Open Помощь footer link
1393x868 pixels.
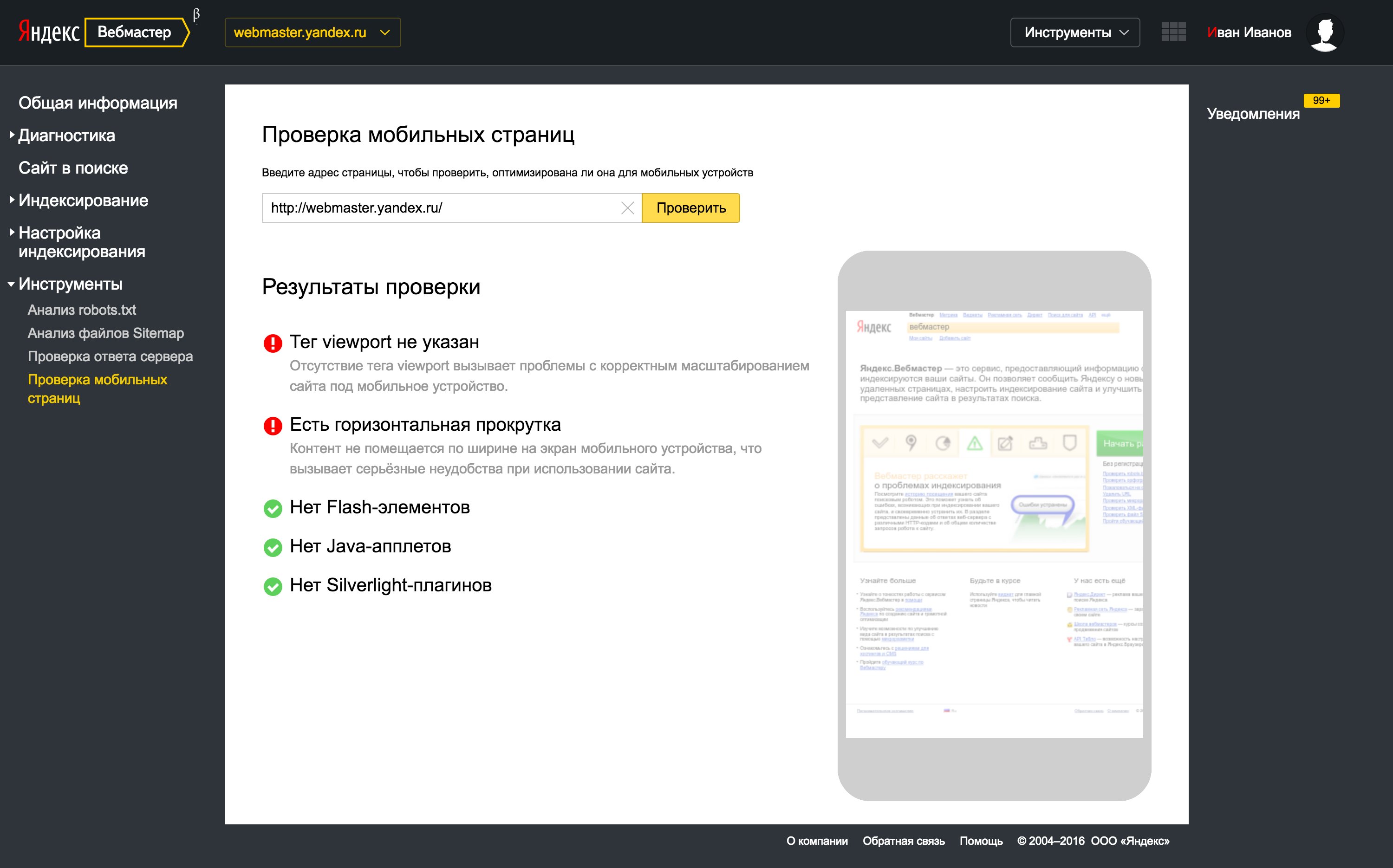(981, 841)
